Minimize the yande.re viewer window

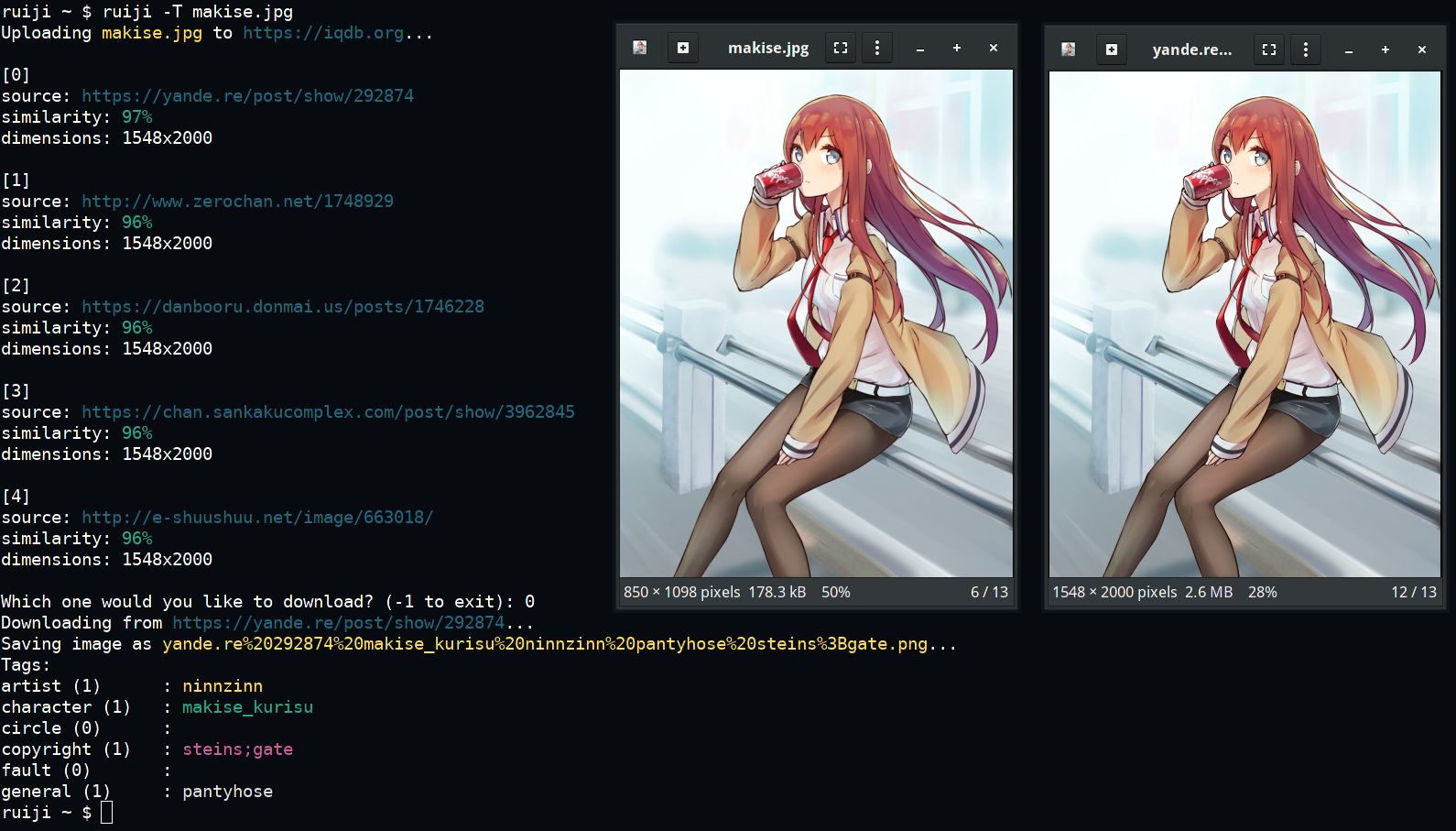pos(1349,50)
